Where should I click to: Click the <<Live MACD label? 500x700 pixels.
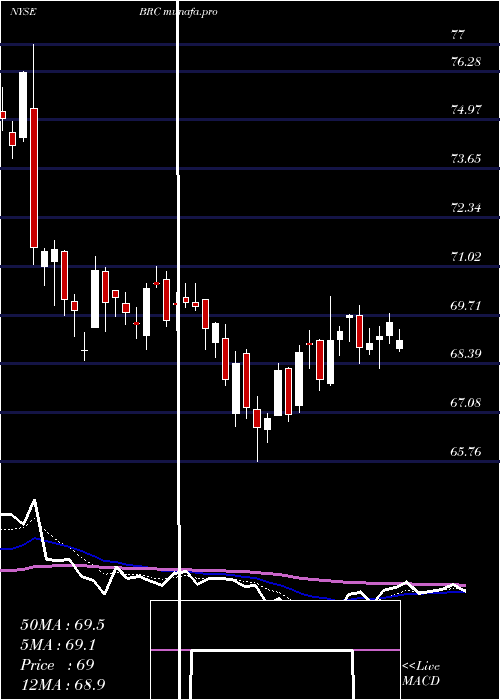[421, 674]
